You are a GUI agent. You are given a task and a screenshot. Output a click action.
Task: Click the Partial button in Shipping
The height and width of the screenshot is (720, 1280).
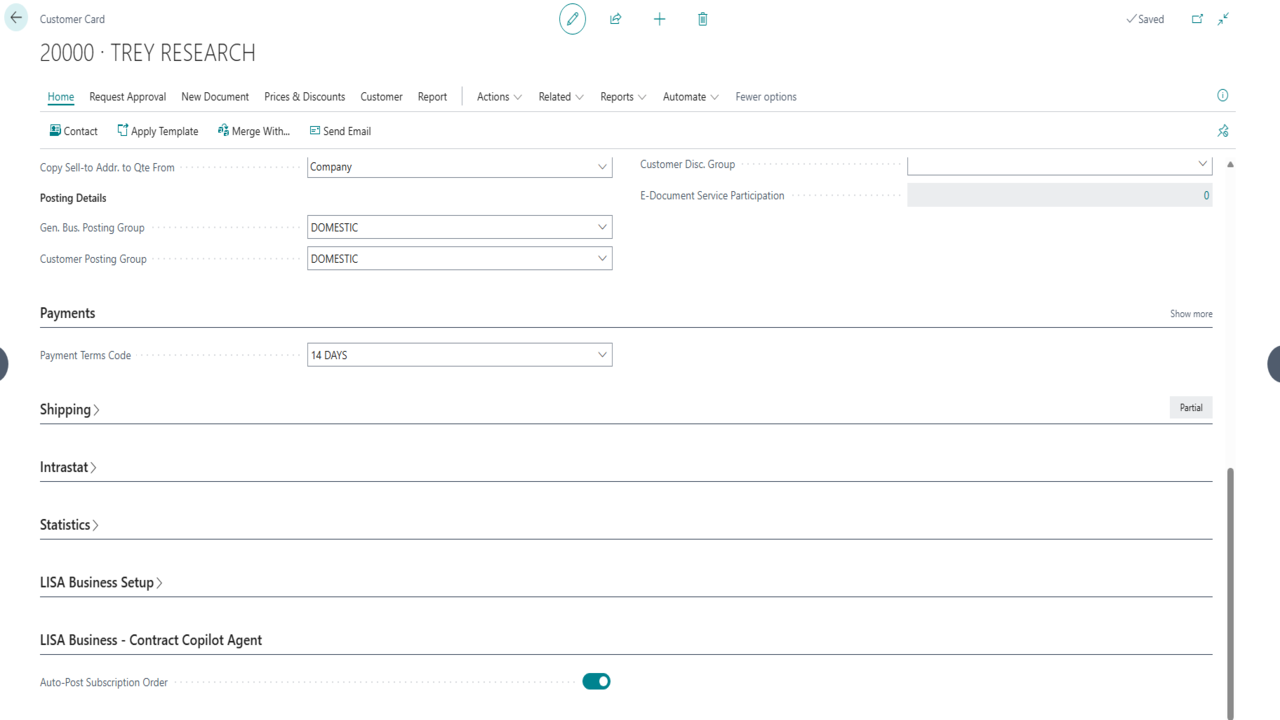[x=1191, y=408]
